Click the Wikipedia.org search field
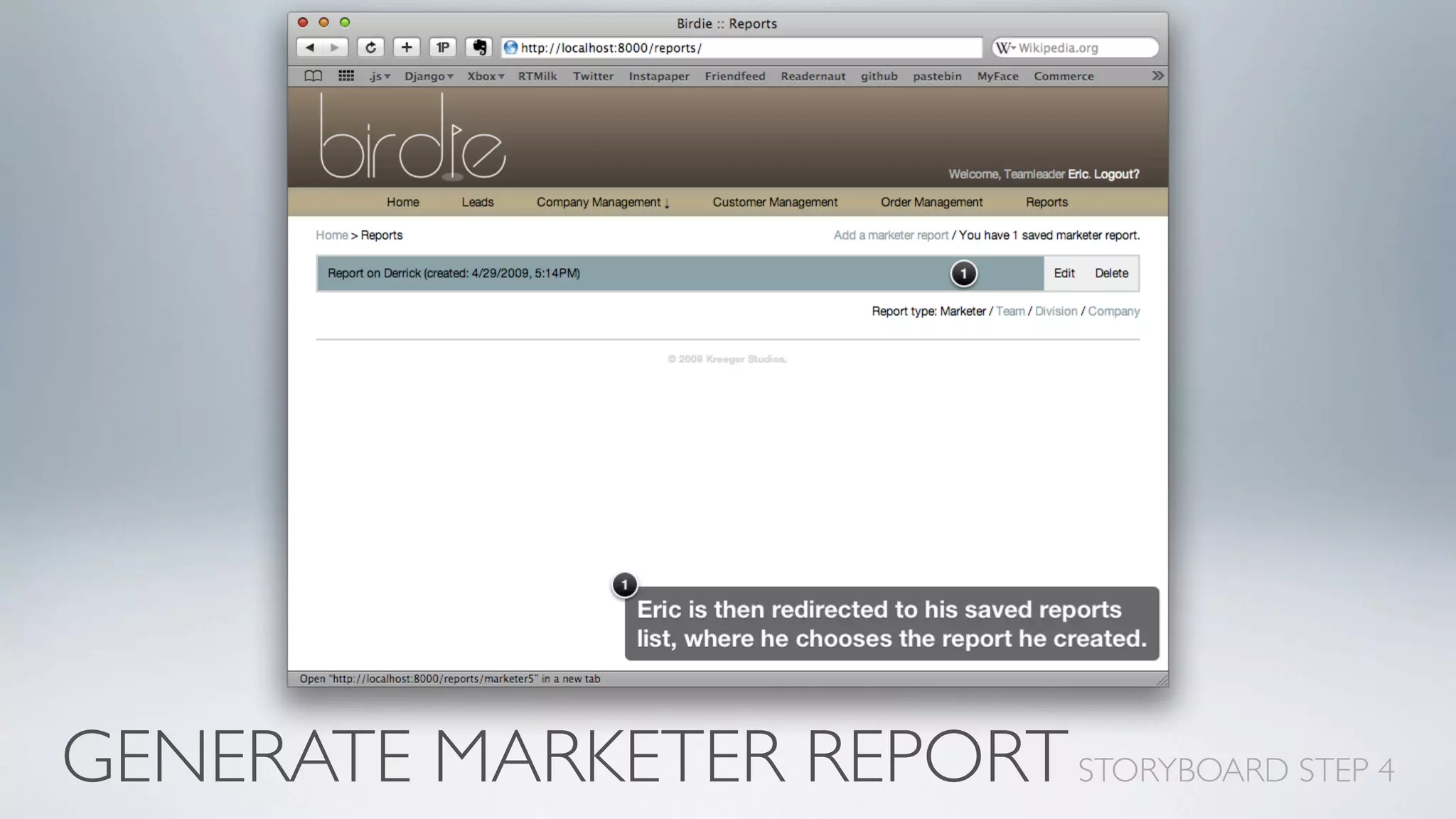The image size is (1456, 819). coord(1076,48)
